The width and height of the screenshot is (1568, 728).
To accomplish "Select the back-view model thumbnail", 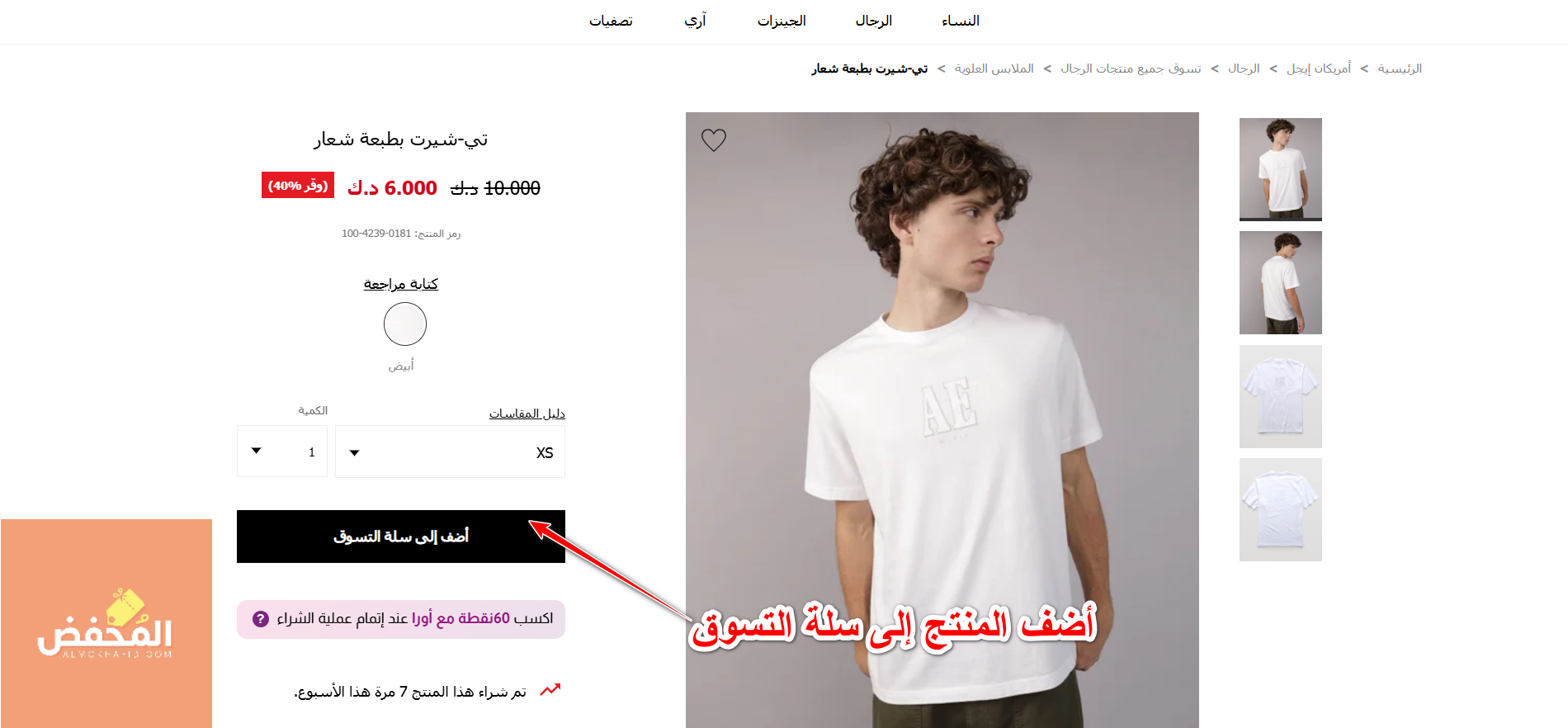I will pyautogui.click(x=1281, y=283).
